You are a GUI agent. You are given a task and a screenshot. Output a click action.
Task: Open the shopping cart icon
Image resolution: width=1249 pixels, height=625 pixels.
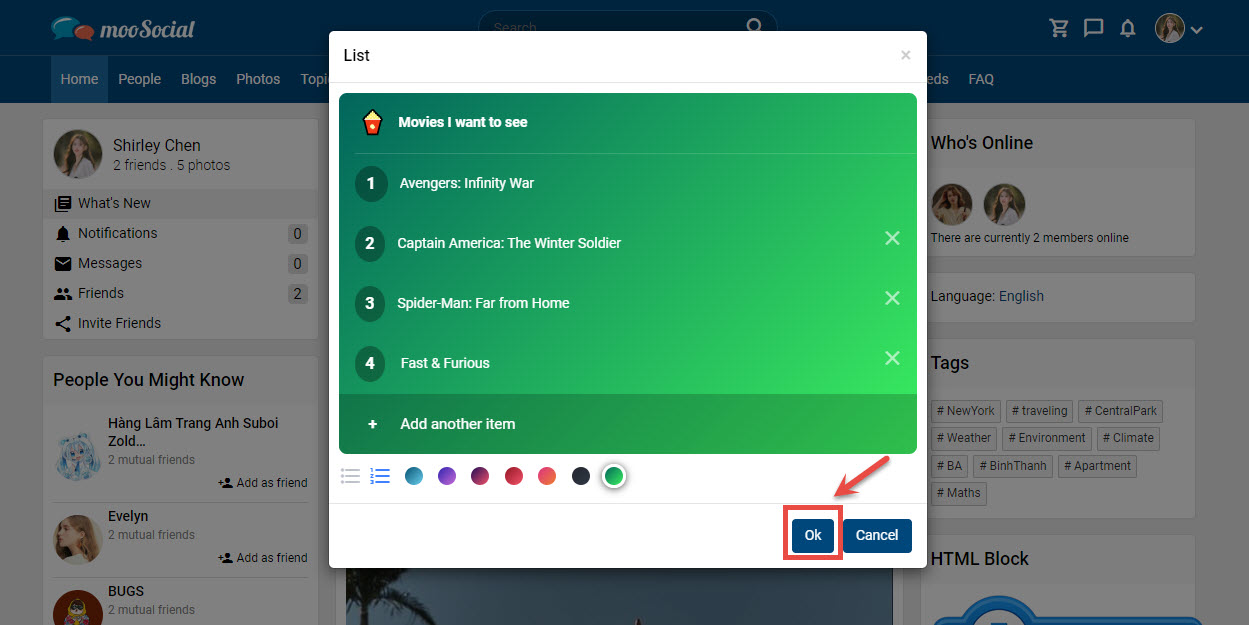1059,28
